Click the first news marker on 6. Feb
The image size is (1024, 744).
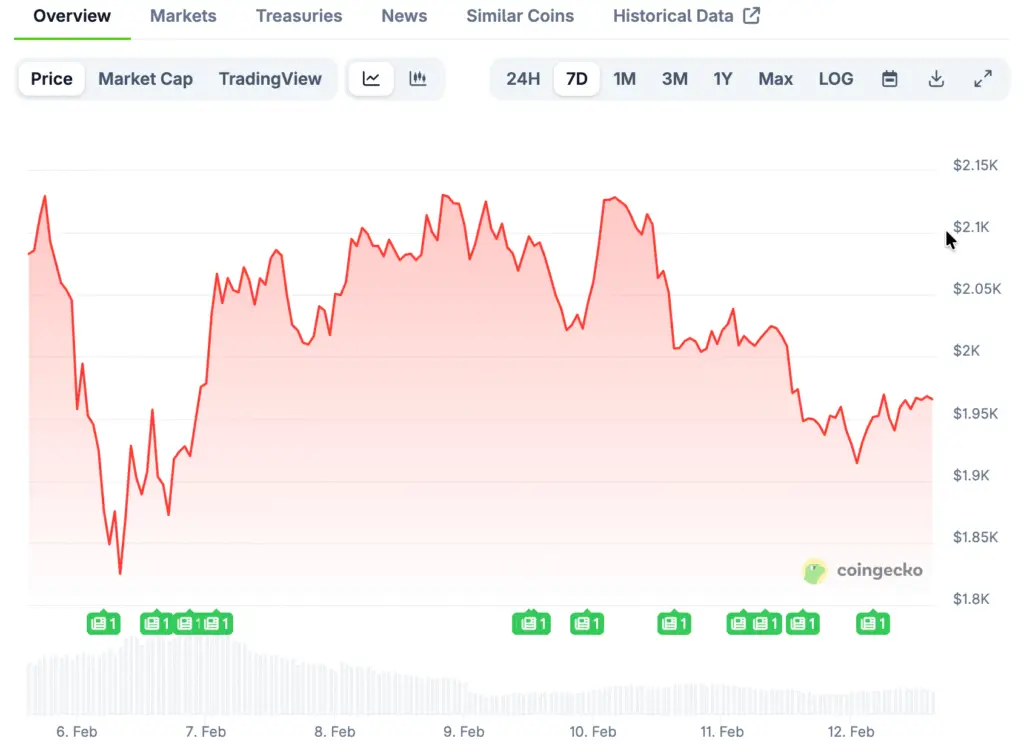(104, 624)
